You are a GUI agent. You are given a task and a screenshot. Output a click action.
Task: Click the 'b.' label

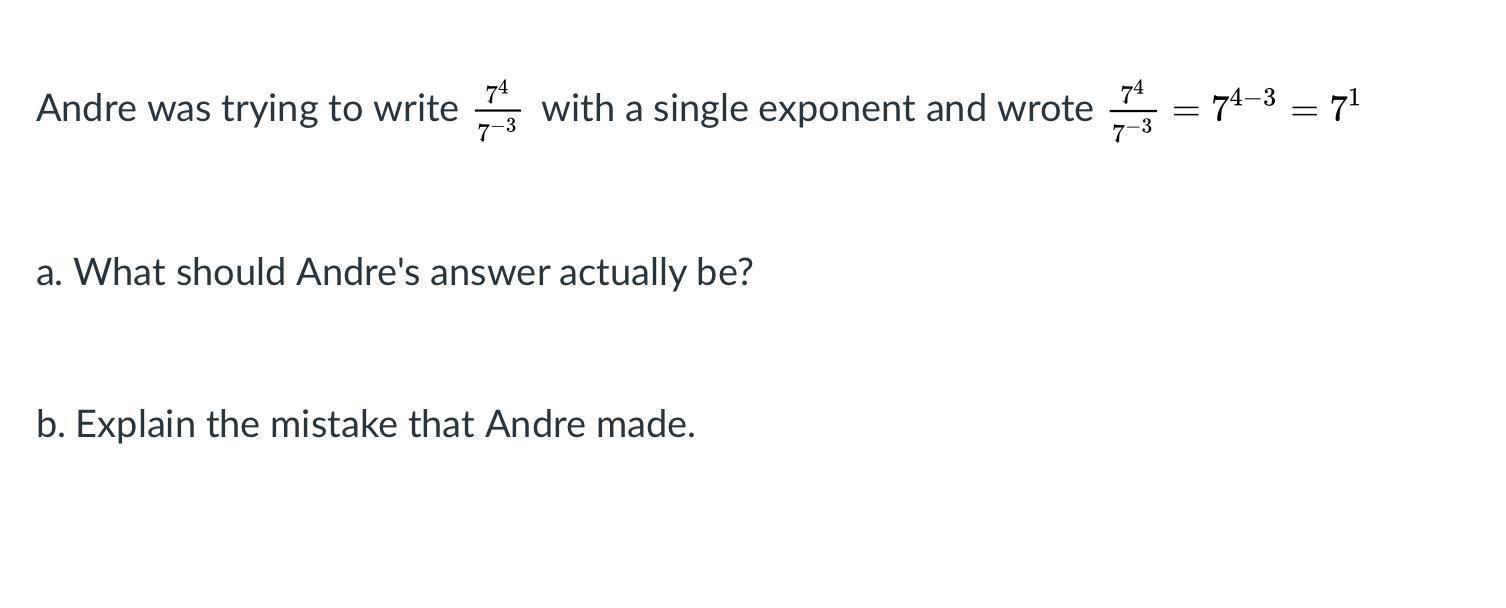(50, 424)
